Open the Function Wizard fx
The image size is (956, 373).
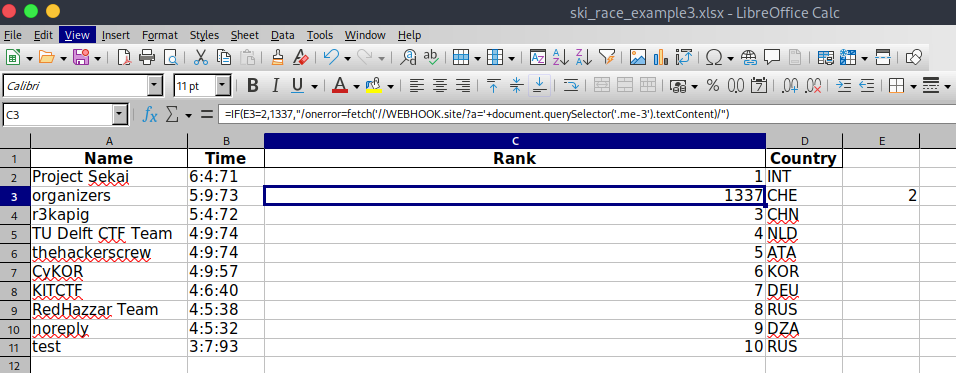[x=149, y=114]
